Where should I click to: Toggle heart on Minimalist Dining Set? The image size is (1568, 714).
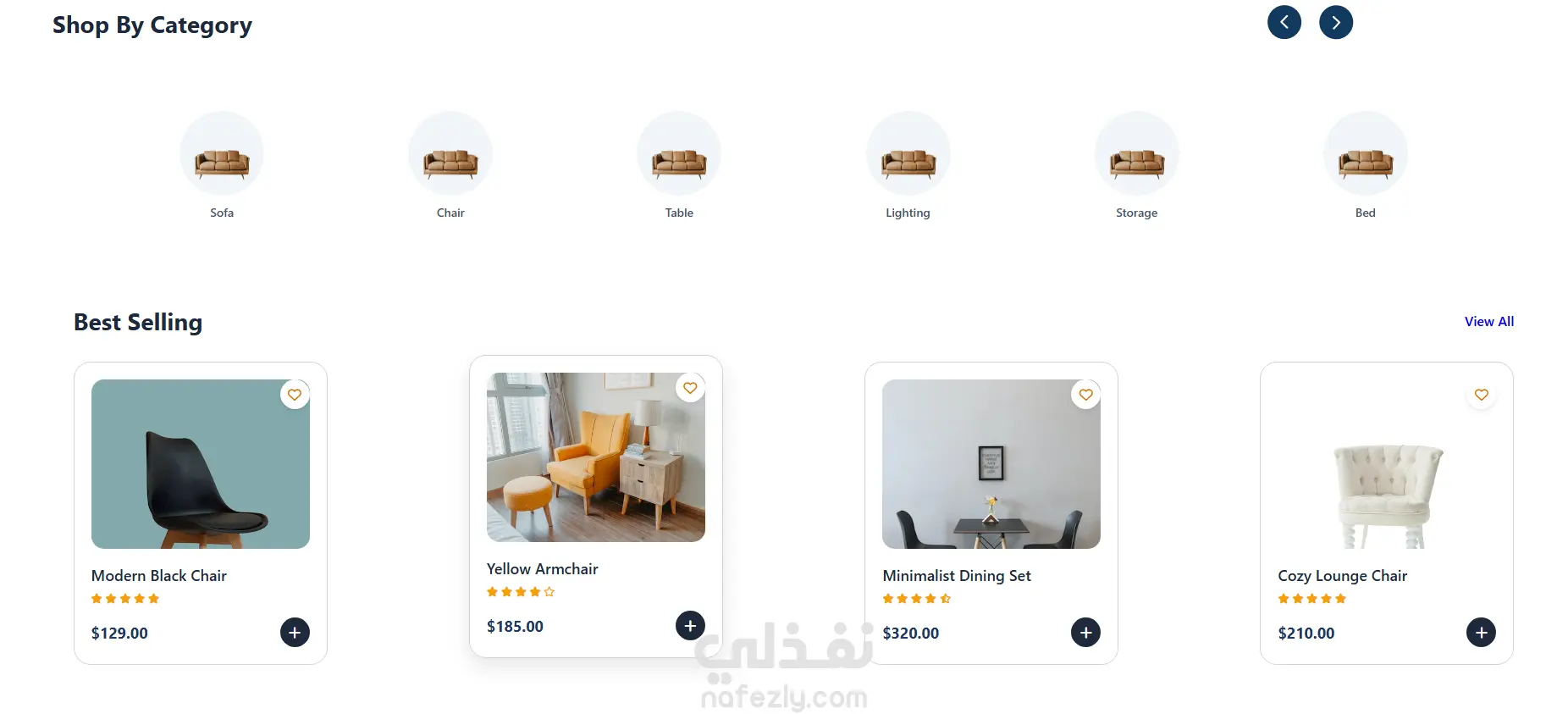[1085, 395]
